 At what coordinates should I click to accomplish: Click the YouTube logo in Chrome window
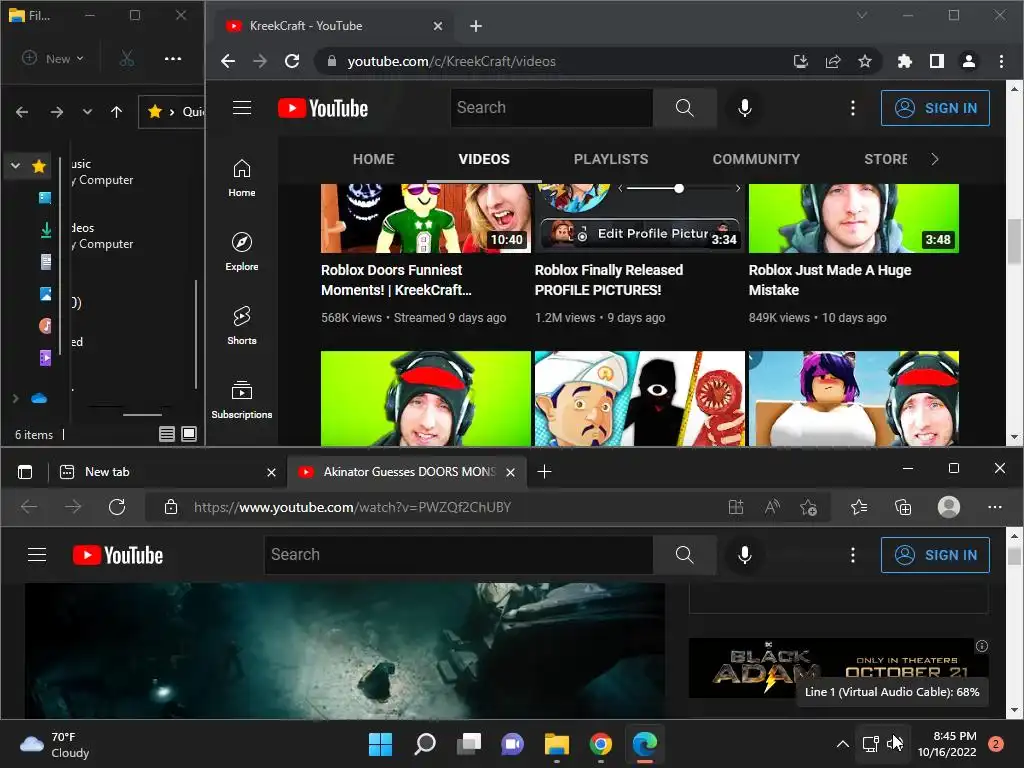click(323, 108)
